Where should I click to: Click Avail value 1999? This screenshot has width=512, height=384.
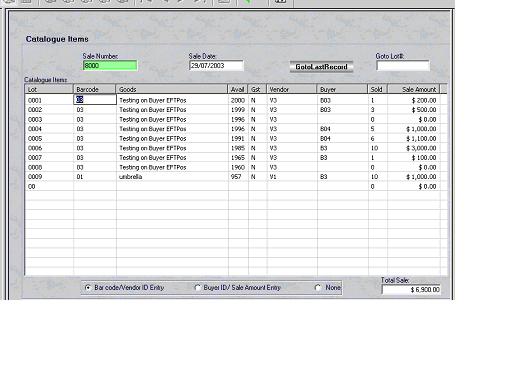(x=238, y=110)
